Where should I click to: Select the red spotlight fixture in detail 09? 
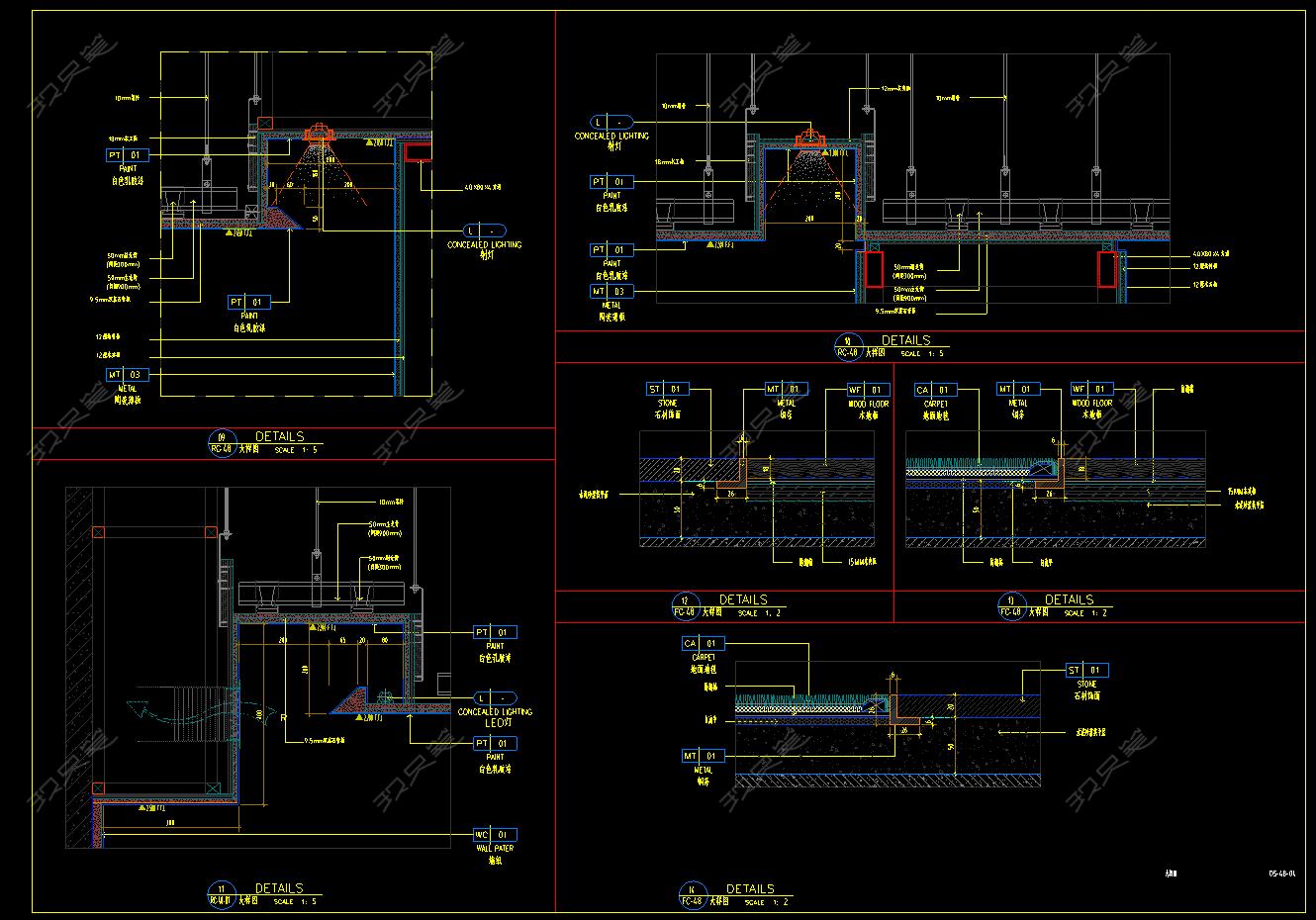click(319, 133)
